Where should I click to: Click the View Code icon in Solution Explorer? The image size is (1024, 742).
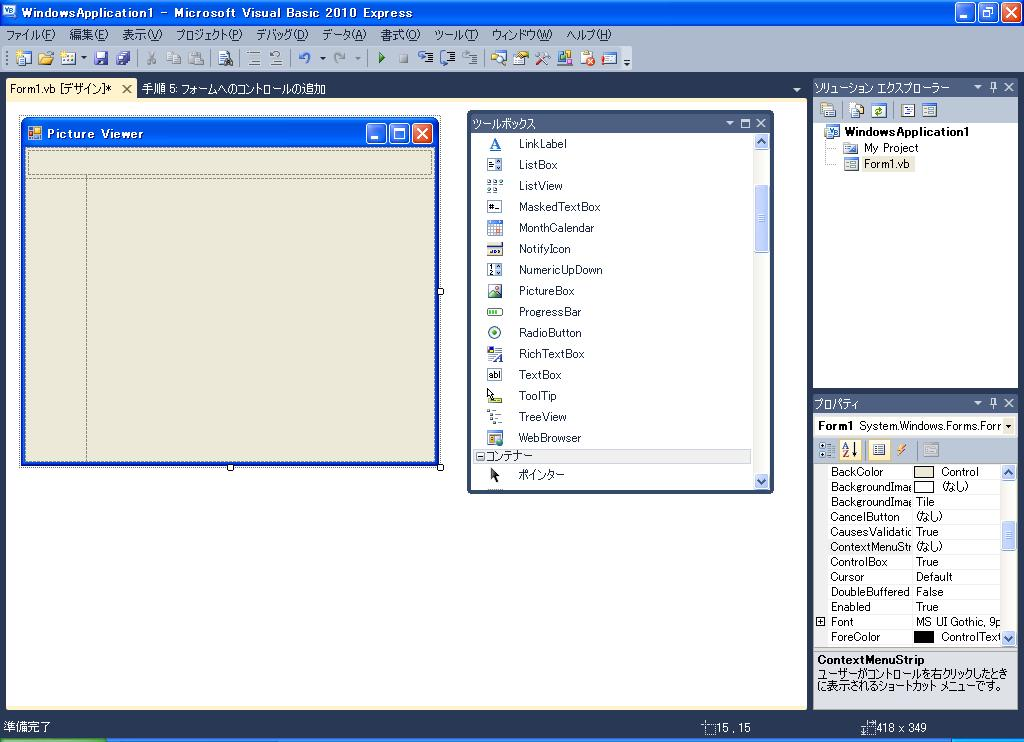[x=908, y=110]
